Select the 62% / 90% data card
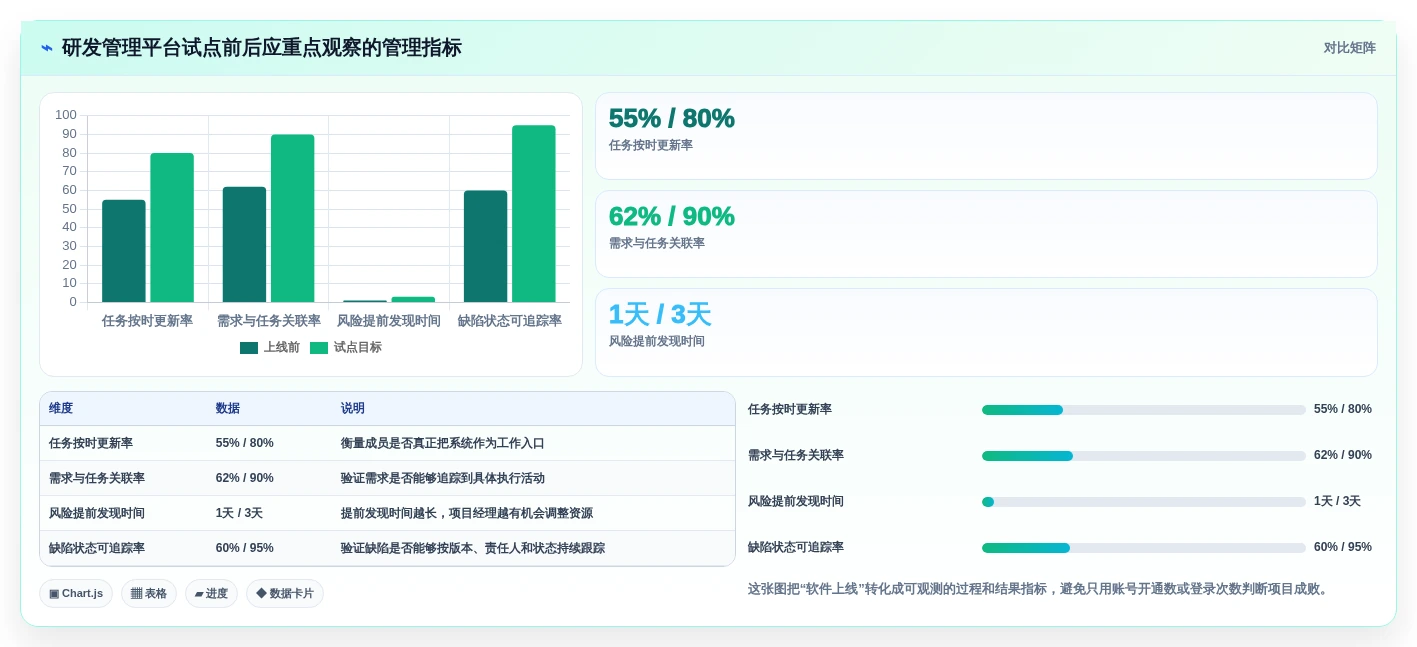 pyautogui.click(x=986, y=234)
